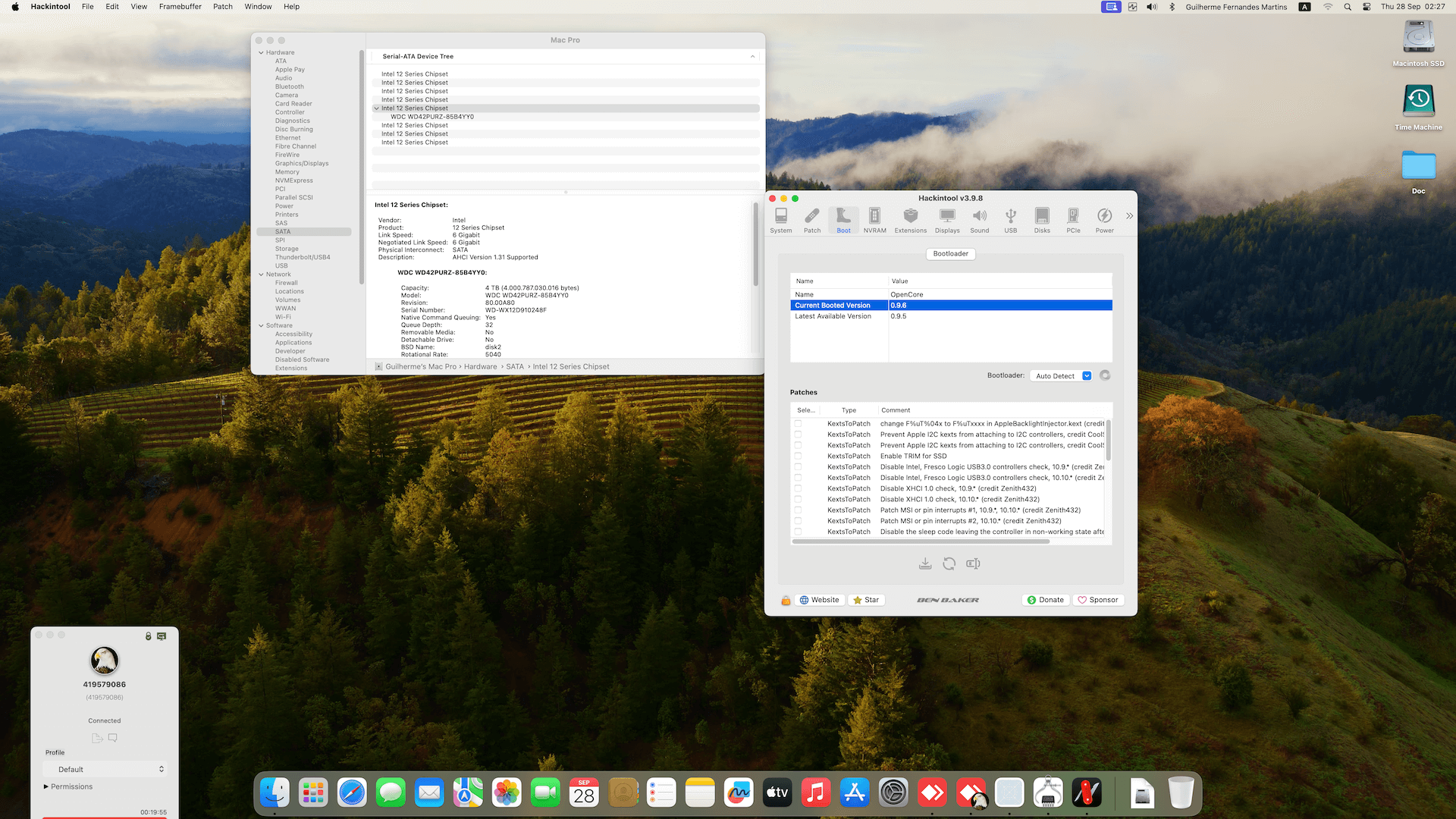
Task: Select the Extensions lego brick icon
Action: click(x=910, y=220)
